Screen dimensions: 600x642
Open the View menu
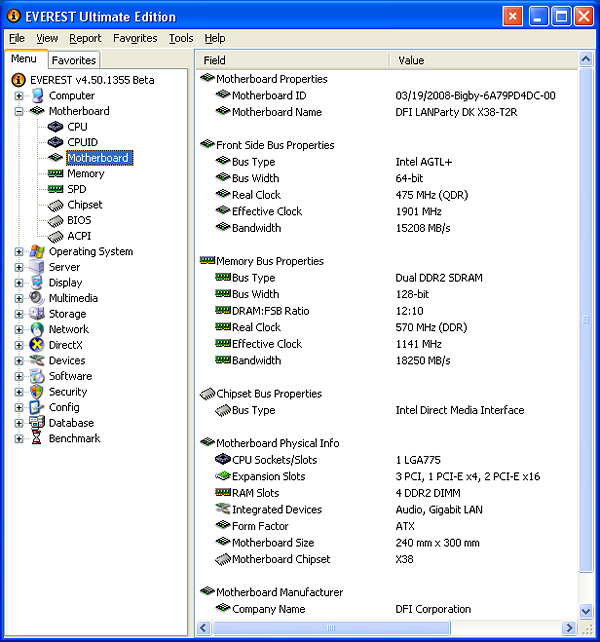tap(47, 38)
